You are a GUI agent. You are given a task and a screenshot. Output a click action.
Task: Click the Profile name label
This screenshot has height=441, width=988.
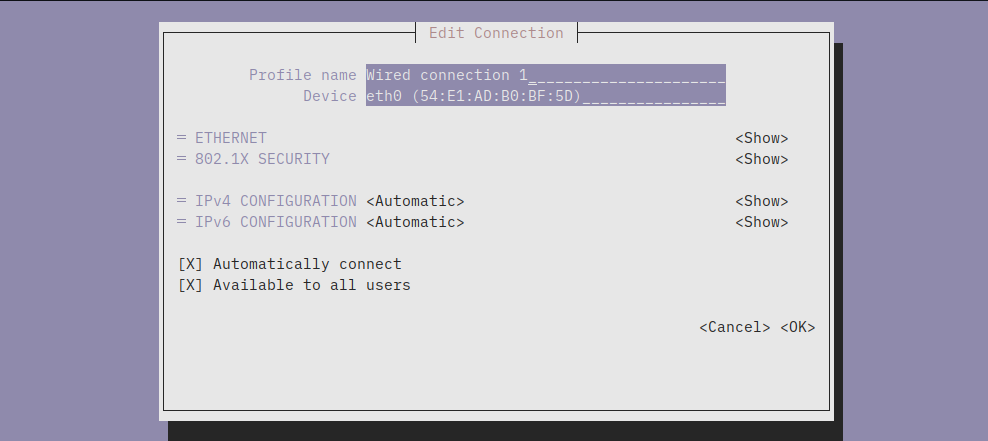(302, 75)
